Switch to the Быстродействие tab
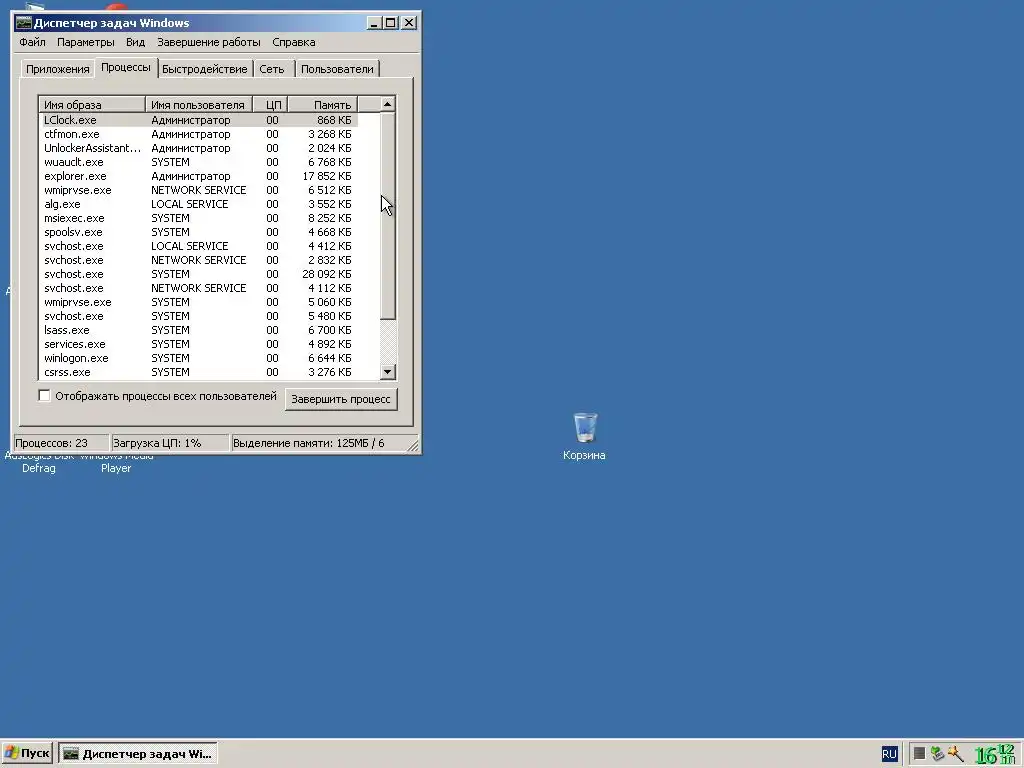 coord(204,69)
